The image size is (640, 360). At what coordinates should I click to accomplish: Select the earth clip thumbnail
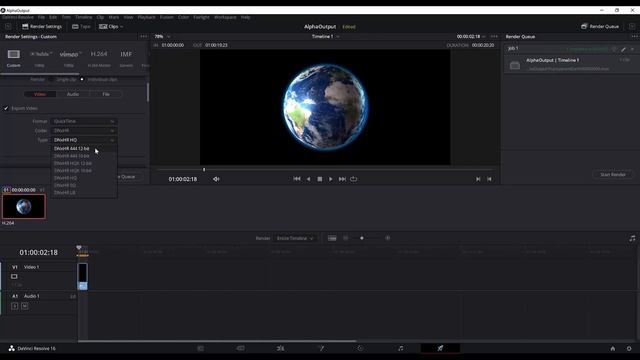pyautogui.click(x=24, y=207)
